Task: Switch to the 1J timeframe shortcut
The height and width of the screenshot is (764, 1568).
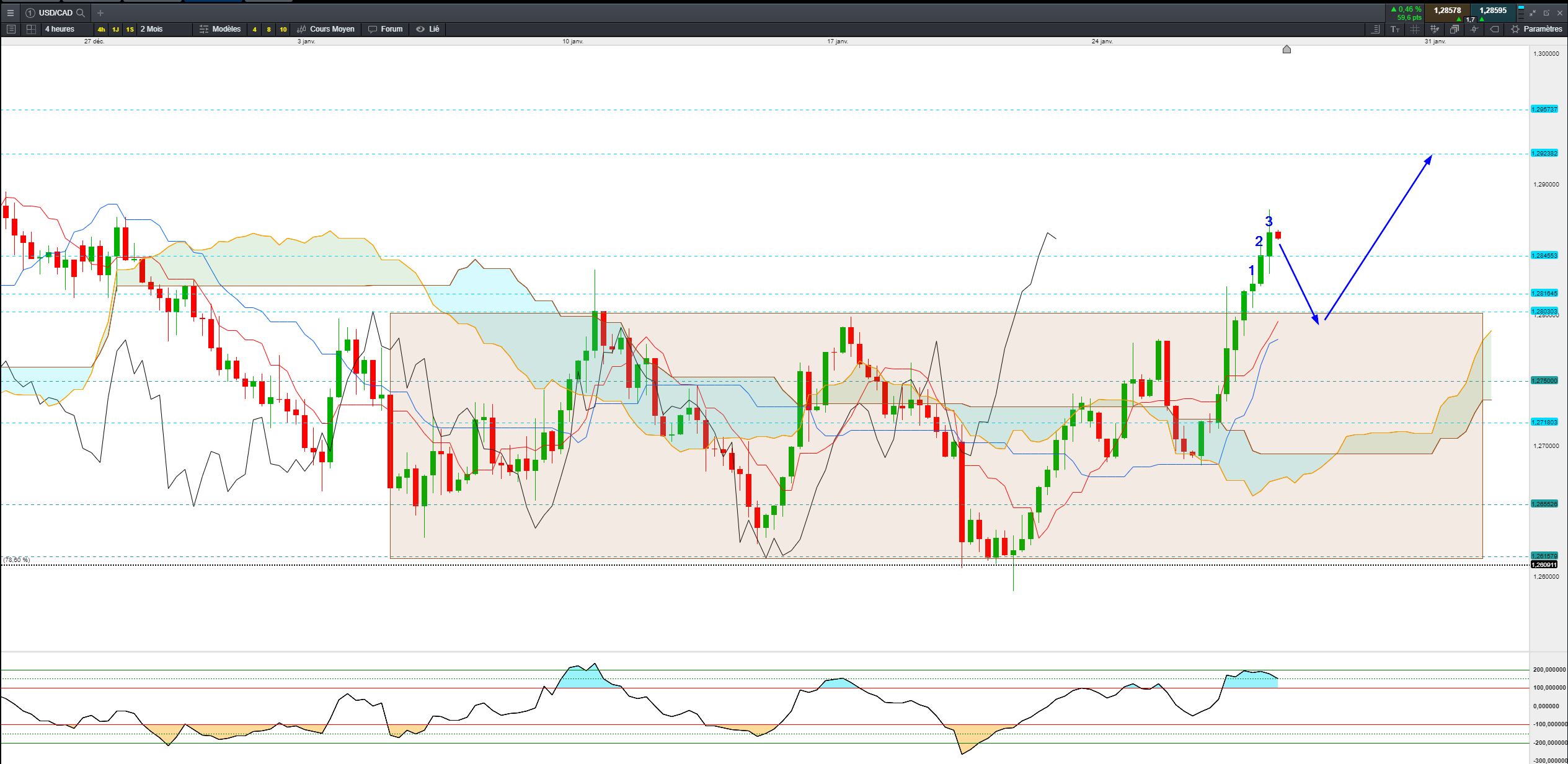Action: pos(115,29)
